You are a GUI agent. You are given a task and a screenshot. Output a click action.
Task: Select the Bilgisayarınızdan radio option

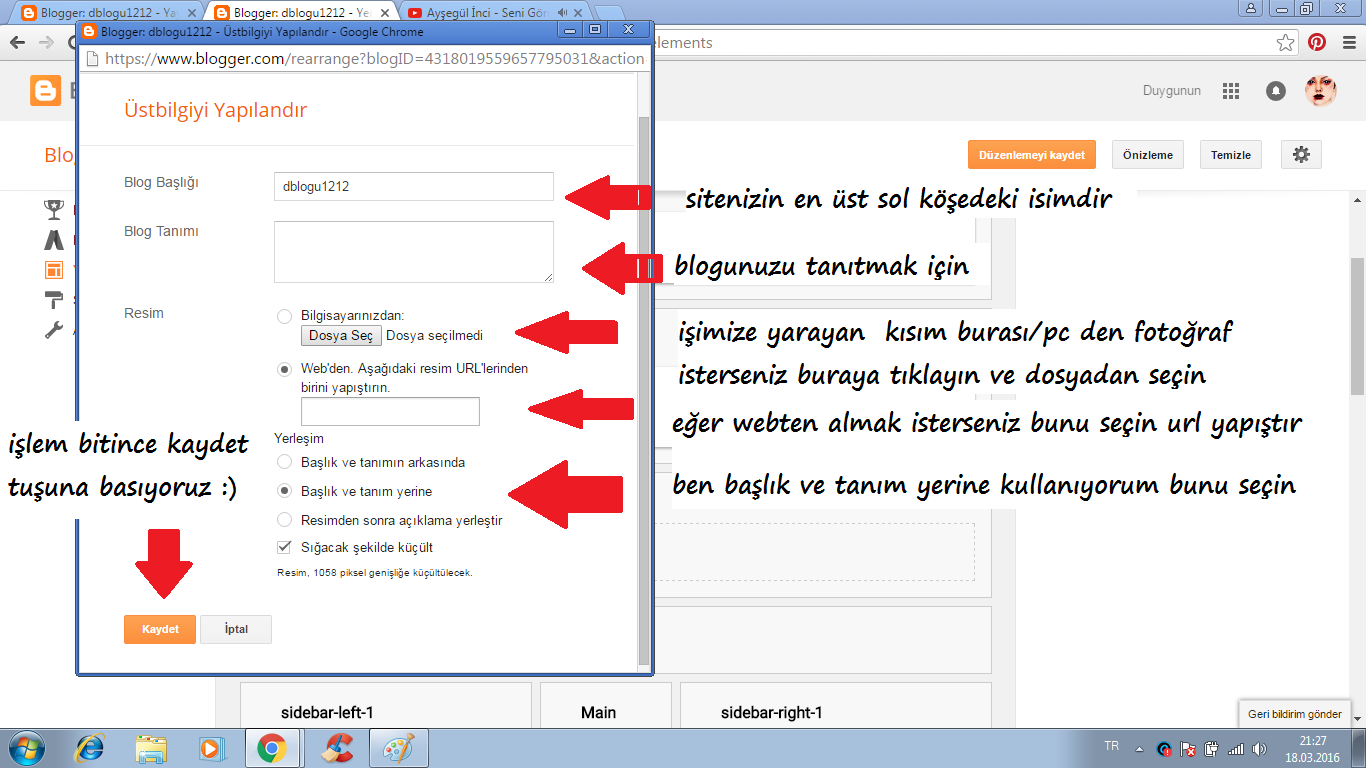pyautogui.click(x=284, y=316)
